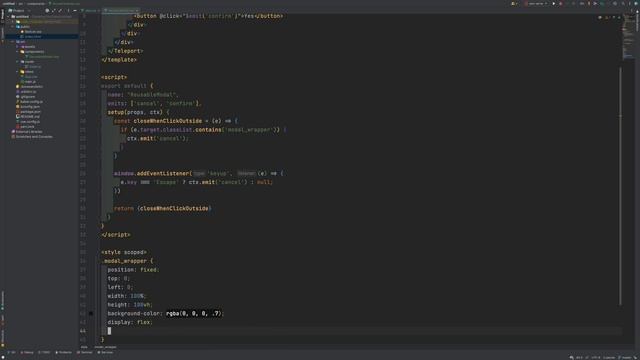Select External Libraries node
The image size is (640, 360).
tap(27, 132)
